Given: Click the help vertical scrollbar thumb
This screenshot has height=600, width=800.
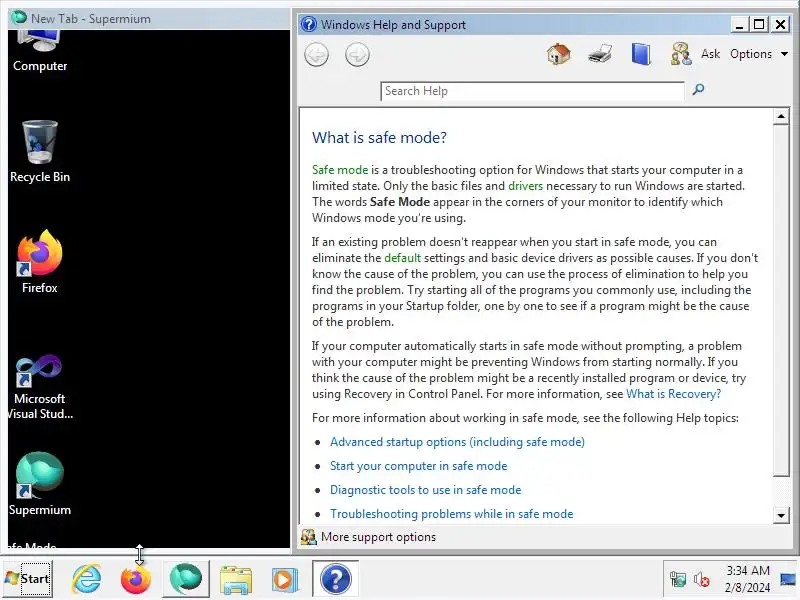Looking at the screenshot, I should 781,301.
